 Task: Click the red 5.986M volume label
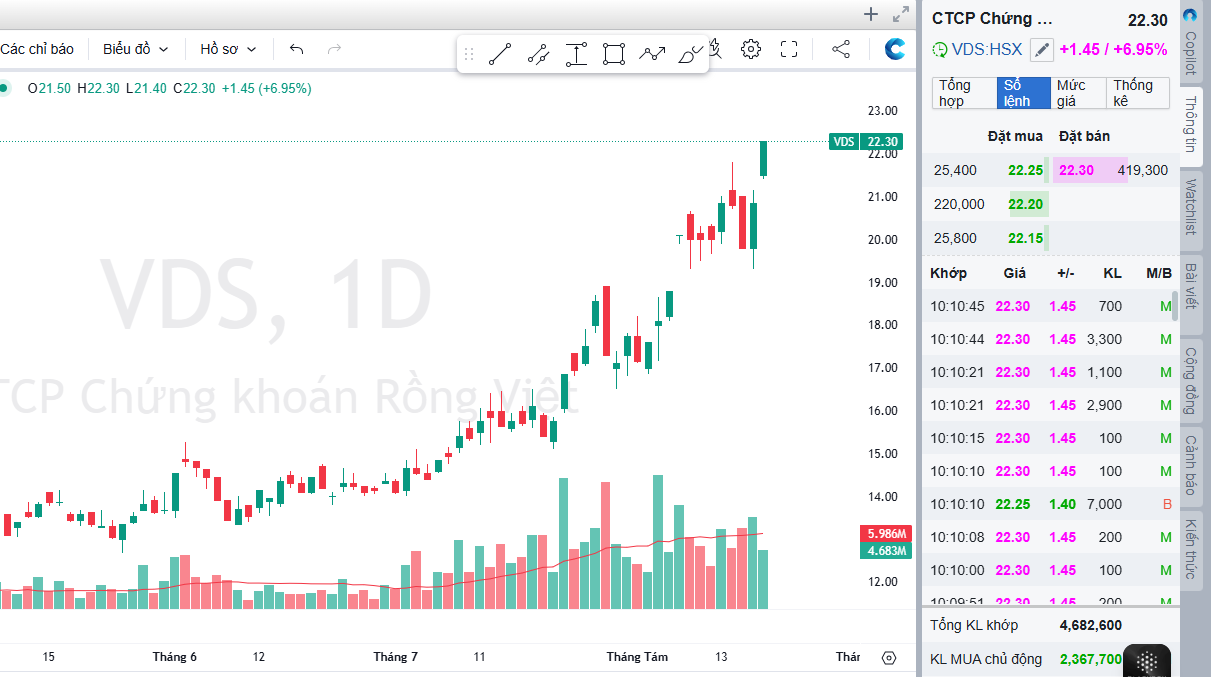click(x=886, y=533)
